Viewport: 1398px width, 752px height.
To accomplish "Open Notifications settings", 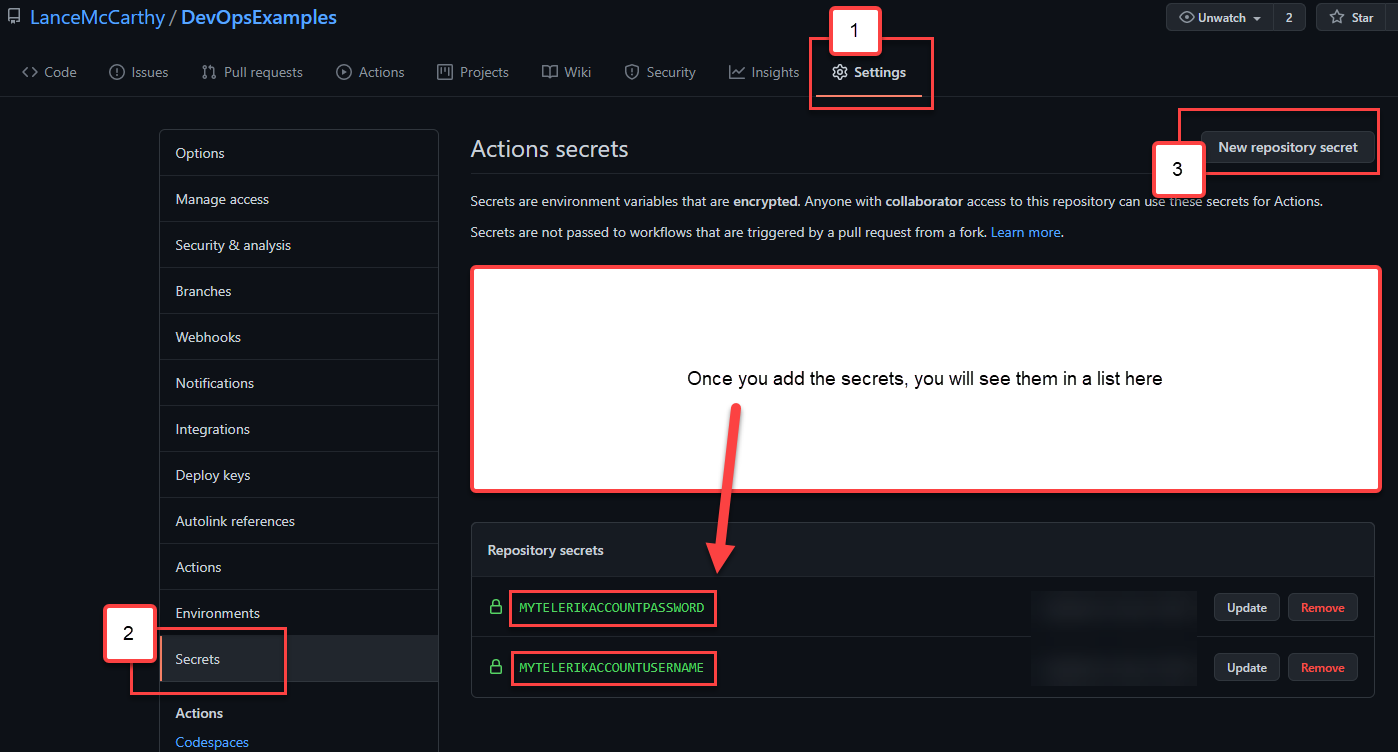I will (299, 383).
